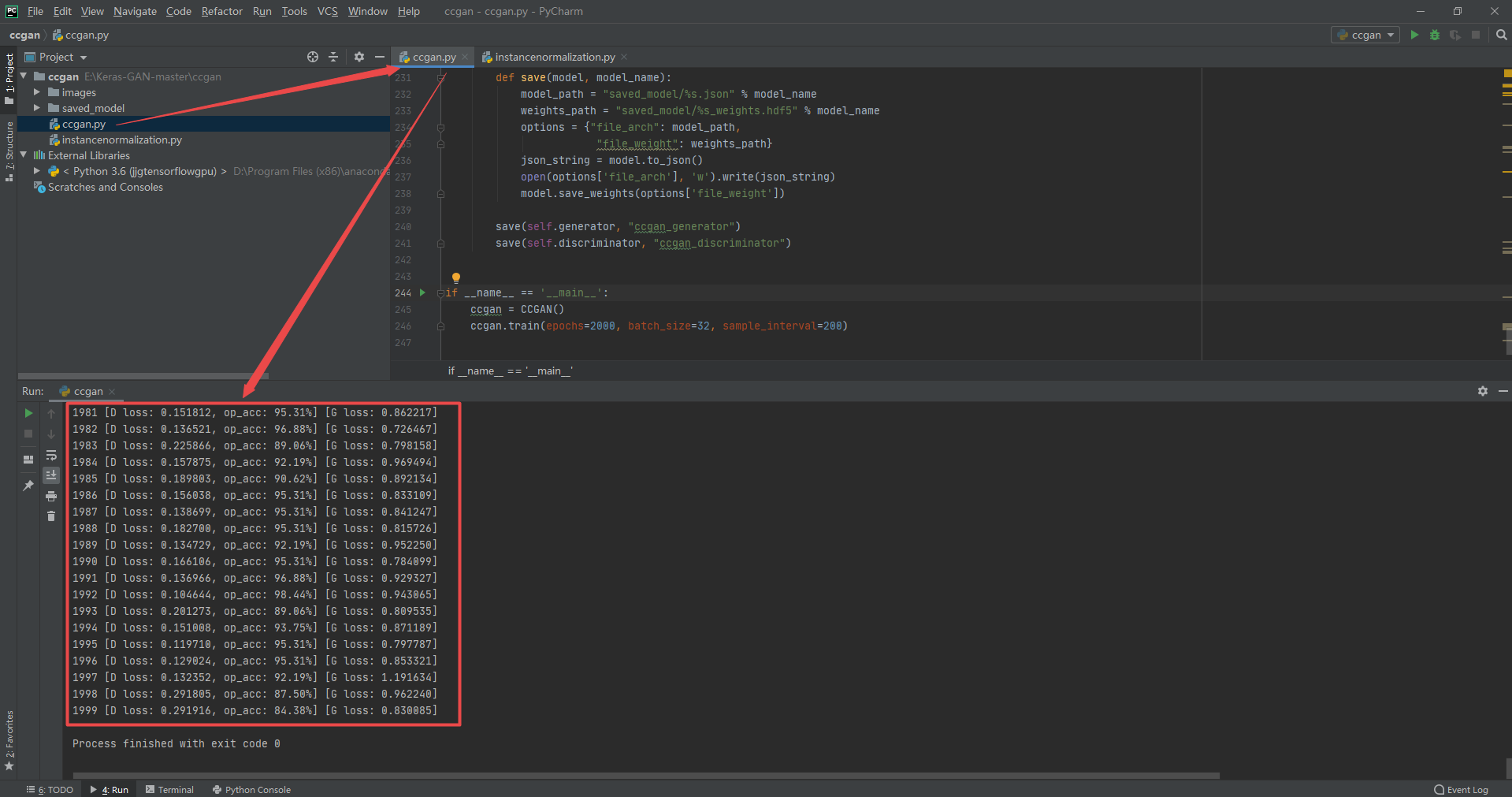1512x797 pixels.
Task: Open Search Everywhere magnifier
Action: click(1501, 35)
